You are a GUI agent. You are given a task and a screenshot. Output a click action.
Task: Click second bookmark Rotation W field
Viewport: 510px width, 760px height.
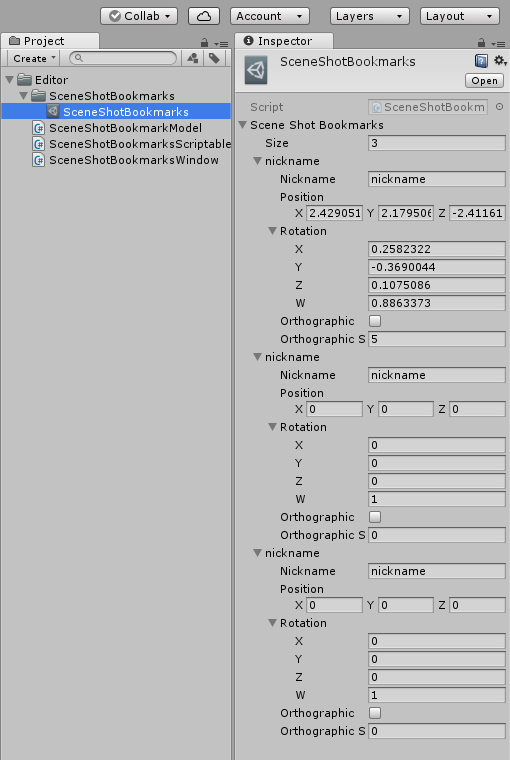click(x=436, y=499)
